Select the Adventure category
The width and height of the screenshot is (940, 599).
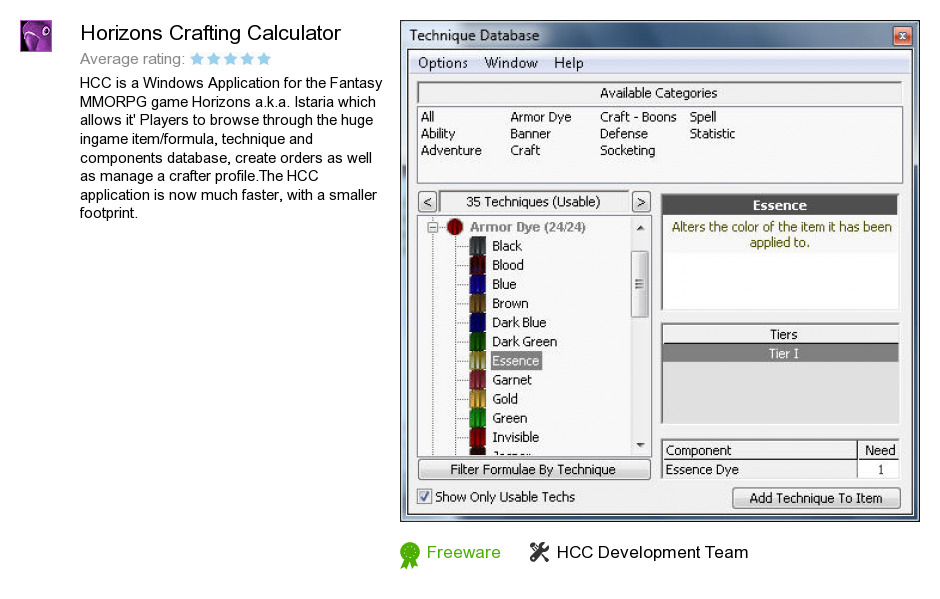tap(451, 150)
